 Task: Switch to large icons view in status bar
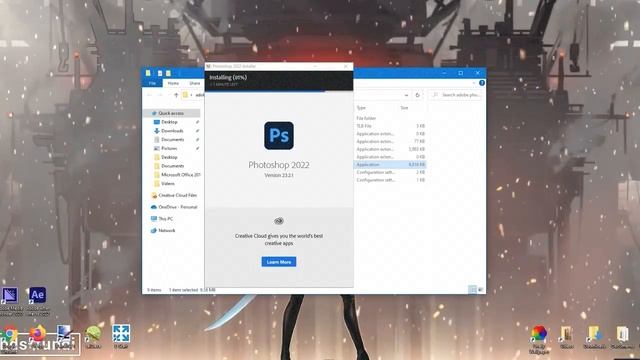click(x=480, y=289)
